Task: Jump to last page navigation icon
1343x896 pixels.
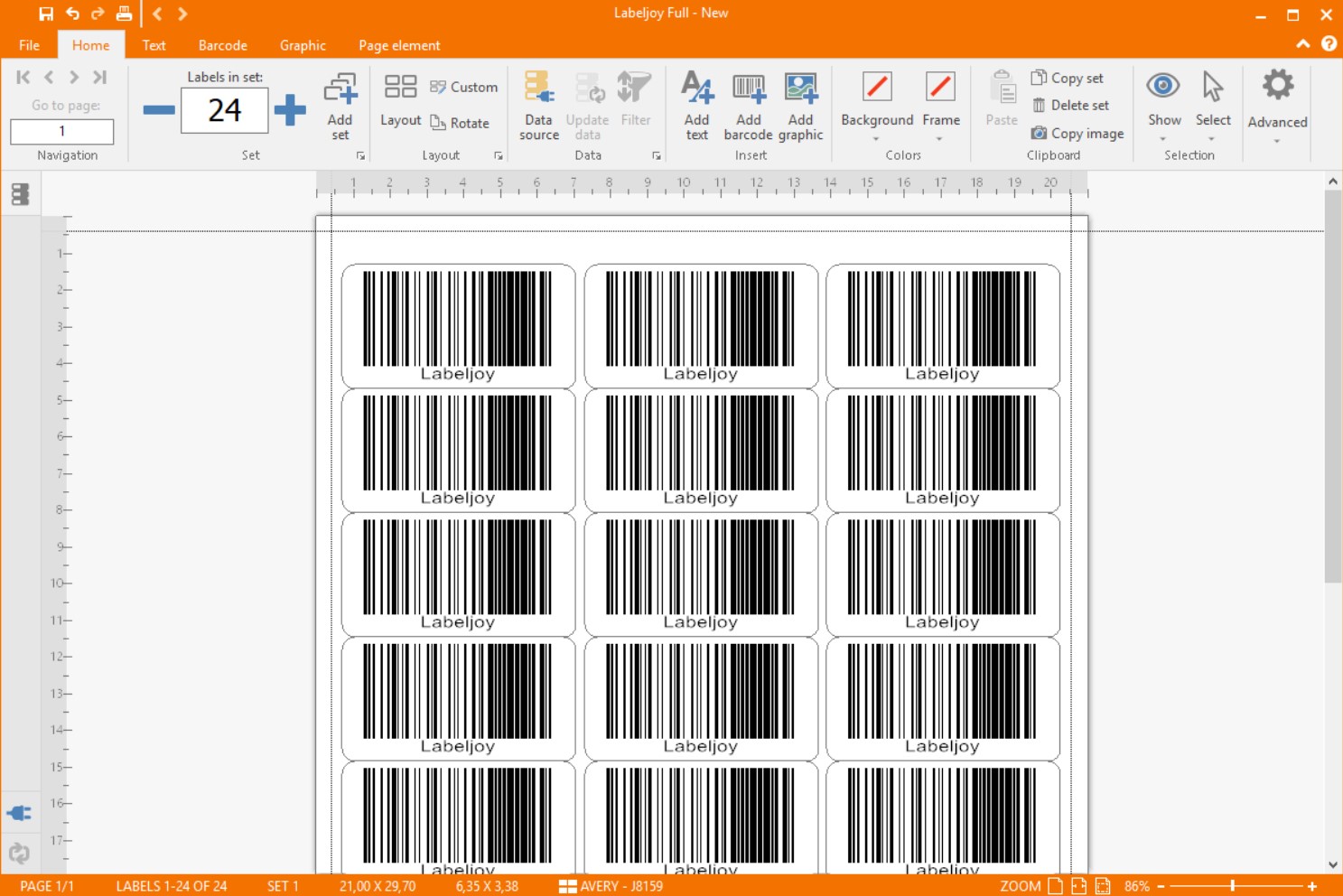Action: point(99,77)
